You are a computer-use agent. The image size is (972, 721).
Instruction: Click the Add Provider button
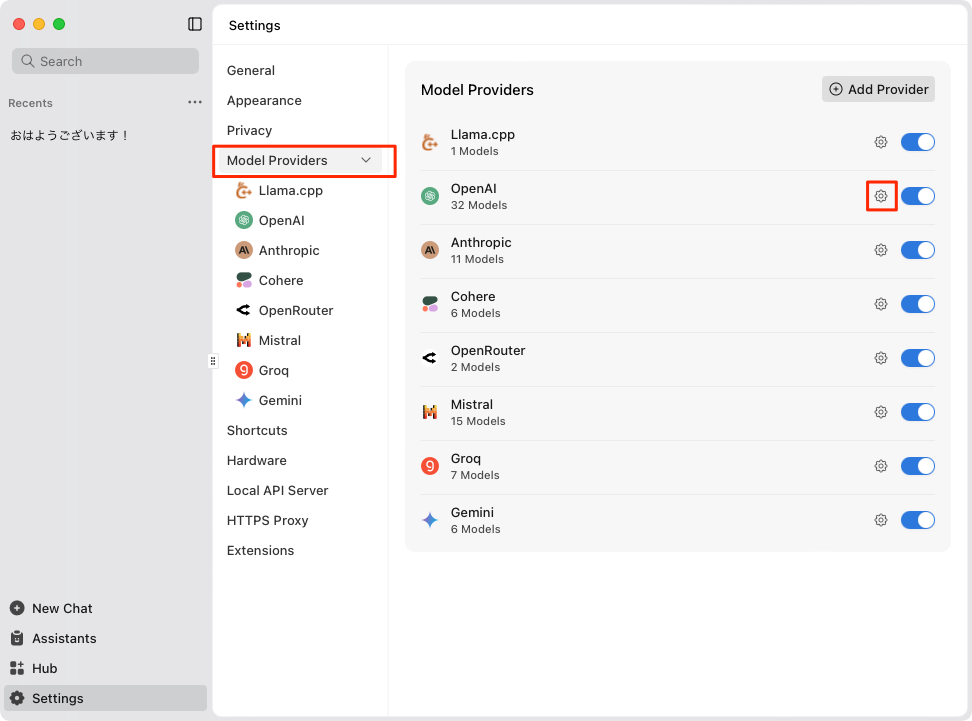point(878,89)
